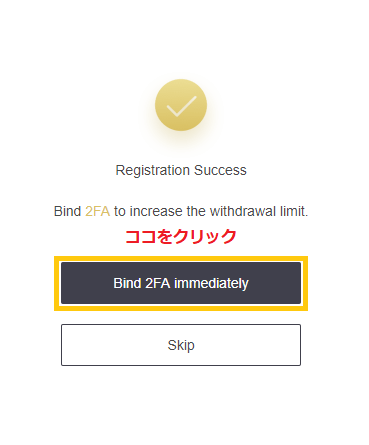369x445 pixels.
Task: Choose the white outlined Skip button
Action: [x=181, y=345]
